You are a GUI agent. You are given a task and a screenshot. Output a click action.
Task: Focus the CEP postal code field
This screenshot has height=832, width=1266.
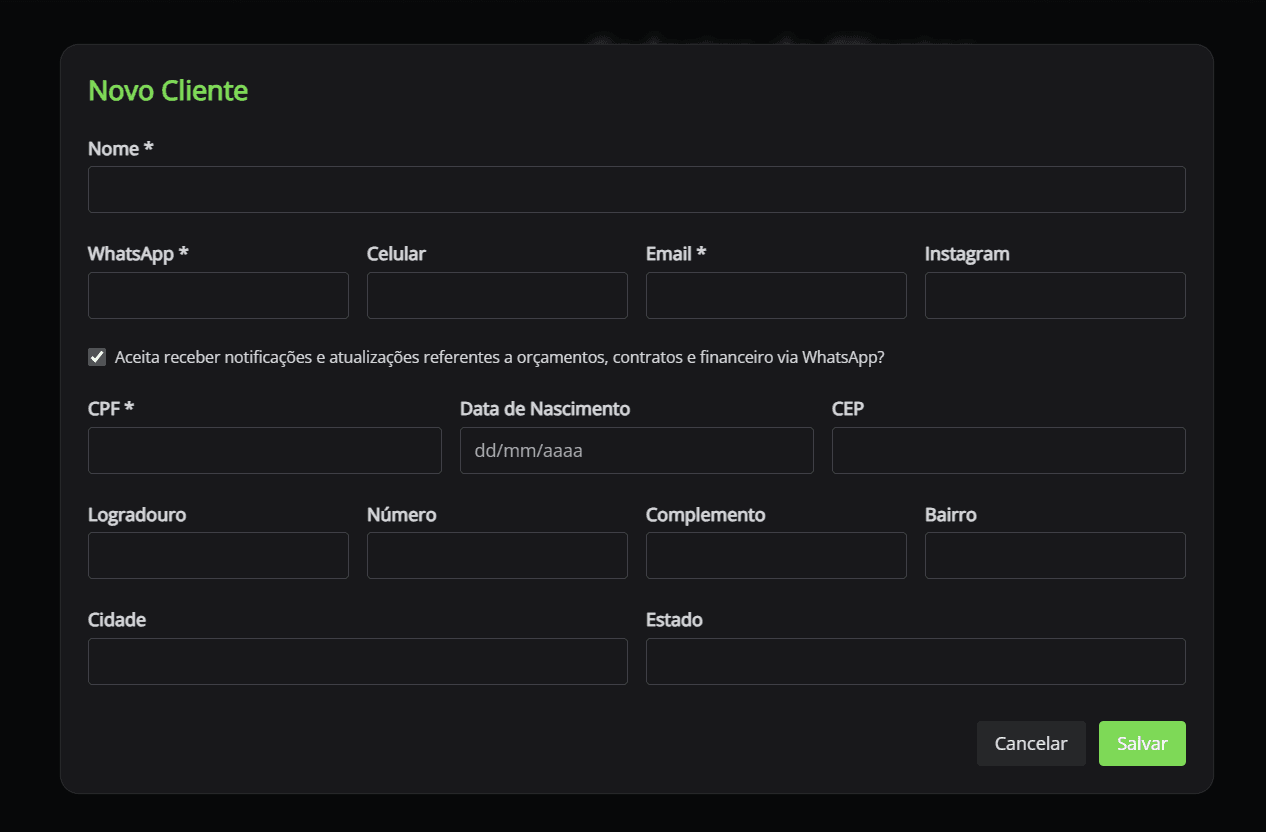1008,451
